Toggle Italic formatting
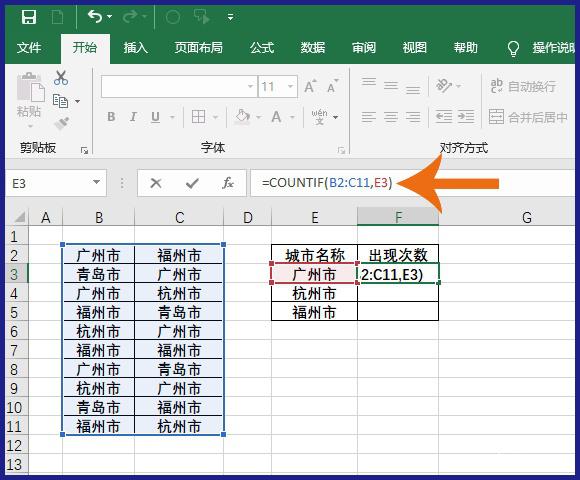The height and width of the screenshot is (480, 580). pos(133,117)
